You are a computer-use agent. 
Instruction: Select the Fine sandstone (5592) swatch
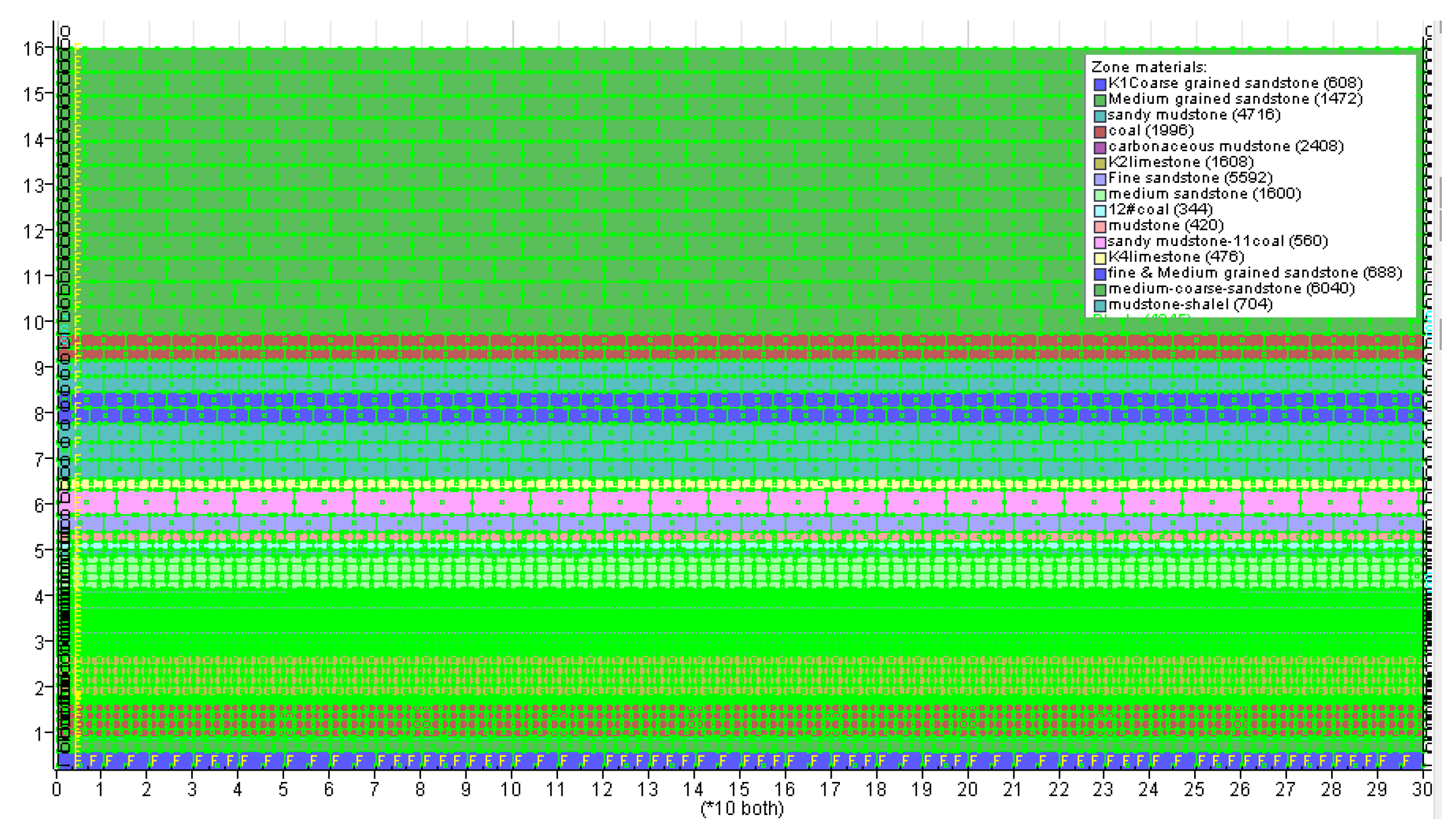coord(1099,179)
